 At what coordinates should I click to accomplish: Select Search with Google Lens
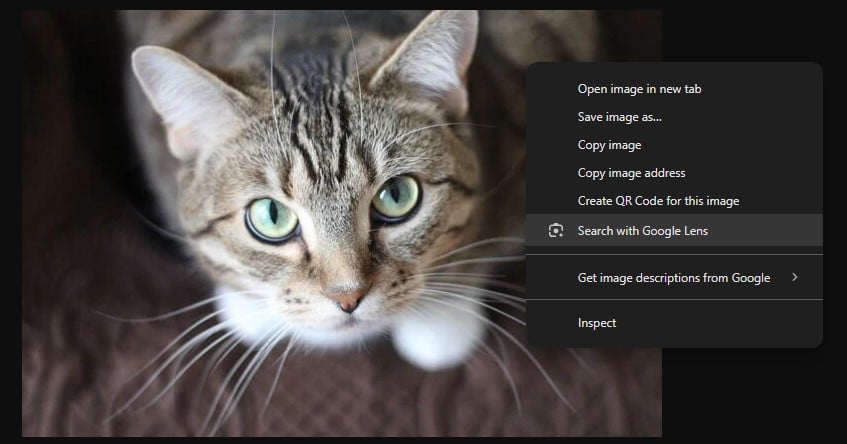point(642,231)
